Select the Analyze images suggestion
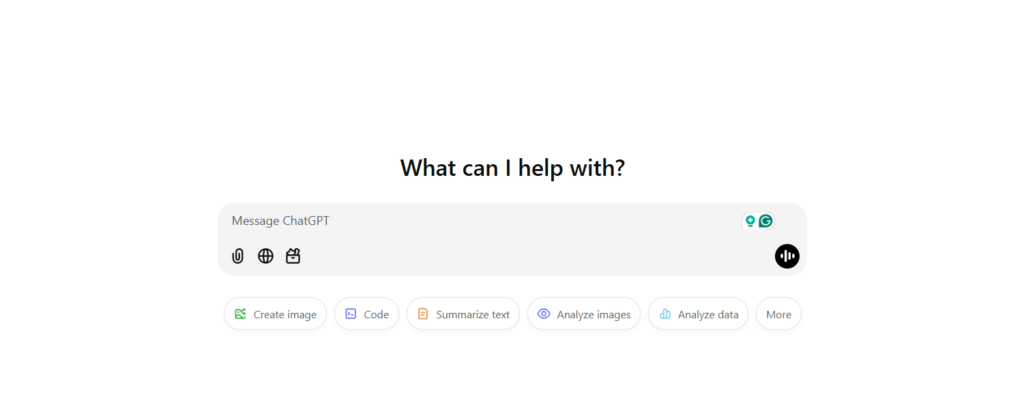 coord(584,314)
